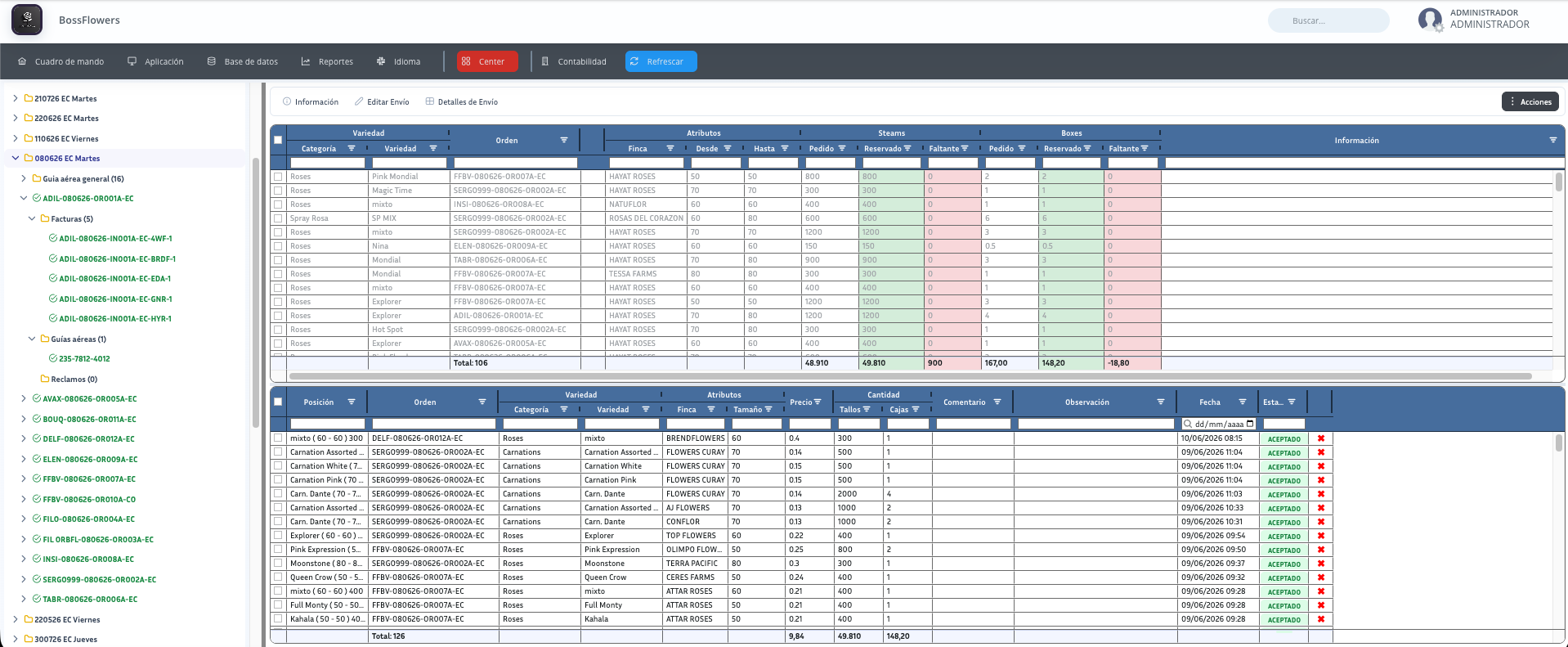
Task: Click the red X on the Kahala row
Action: (x=1321, y=619)
